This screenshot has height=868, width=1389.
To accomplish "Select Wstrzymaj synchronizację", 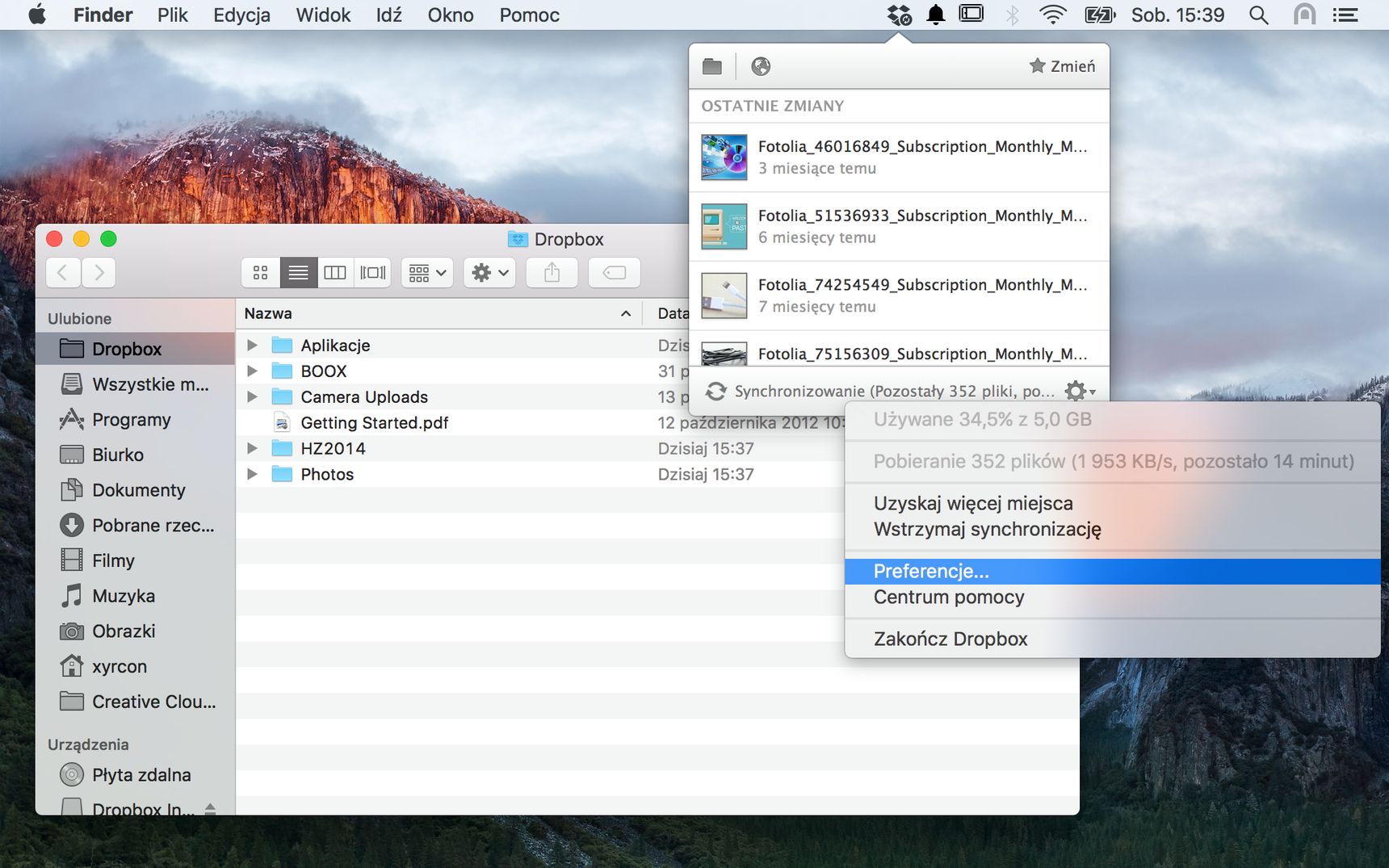I will point(1112,530).
